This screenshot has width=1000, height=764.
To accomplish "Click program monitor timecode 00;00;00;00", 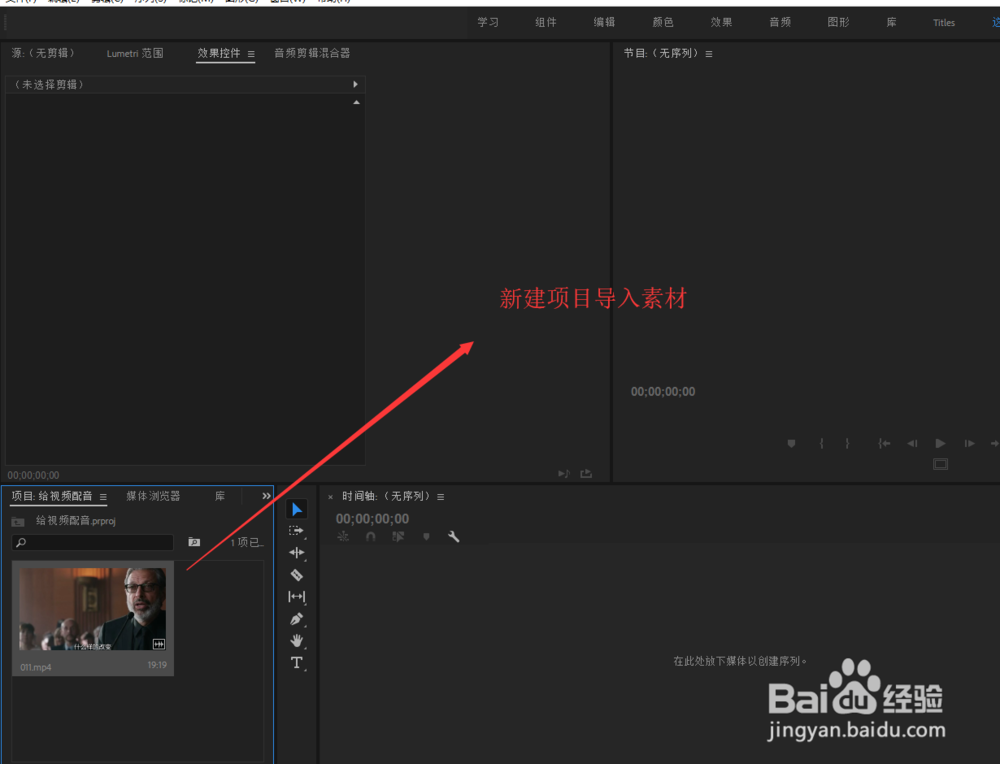I will (663, 392).
